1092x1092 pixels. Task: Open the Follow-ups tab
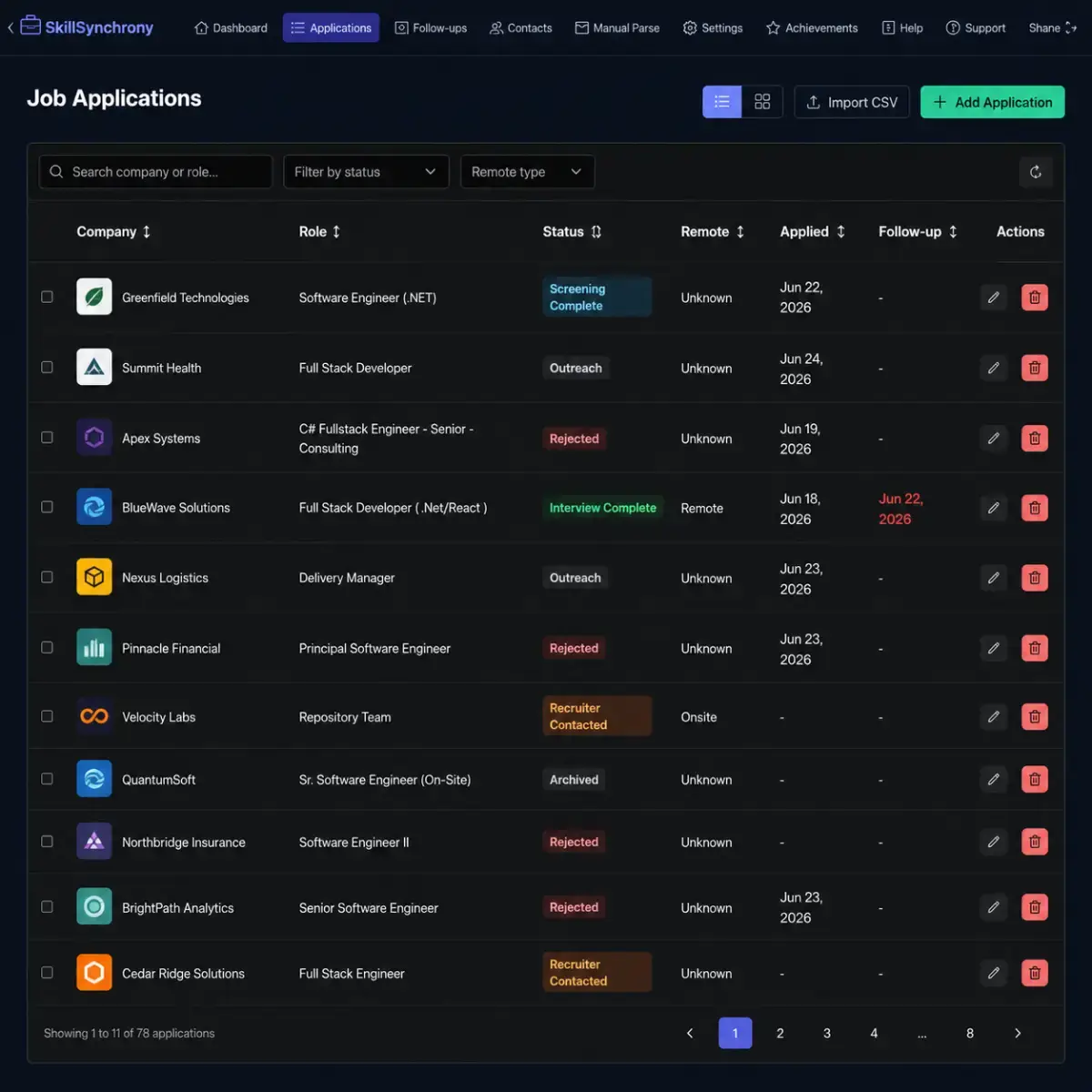point(430,28)
